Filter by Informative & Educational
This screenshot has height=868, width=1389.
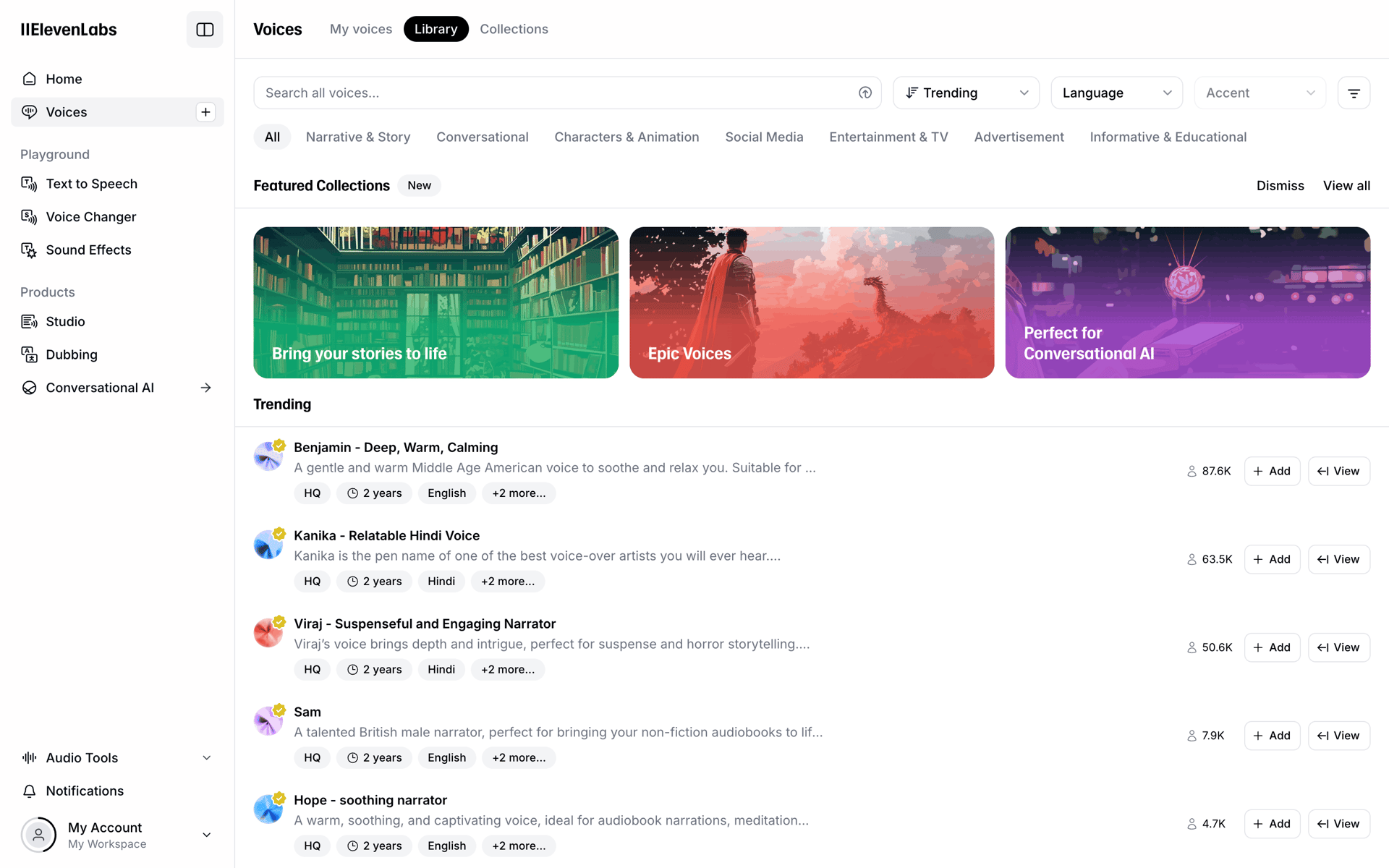point(1168,137)
